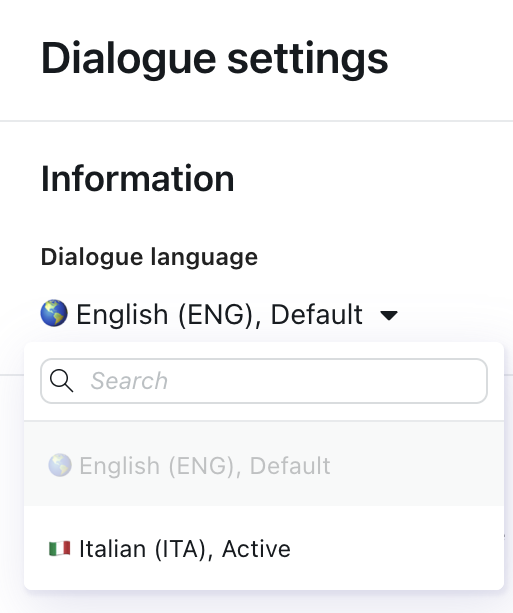Click the Italian flag icon

point(59,548)
